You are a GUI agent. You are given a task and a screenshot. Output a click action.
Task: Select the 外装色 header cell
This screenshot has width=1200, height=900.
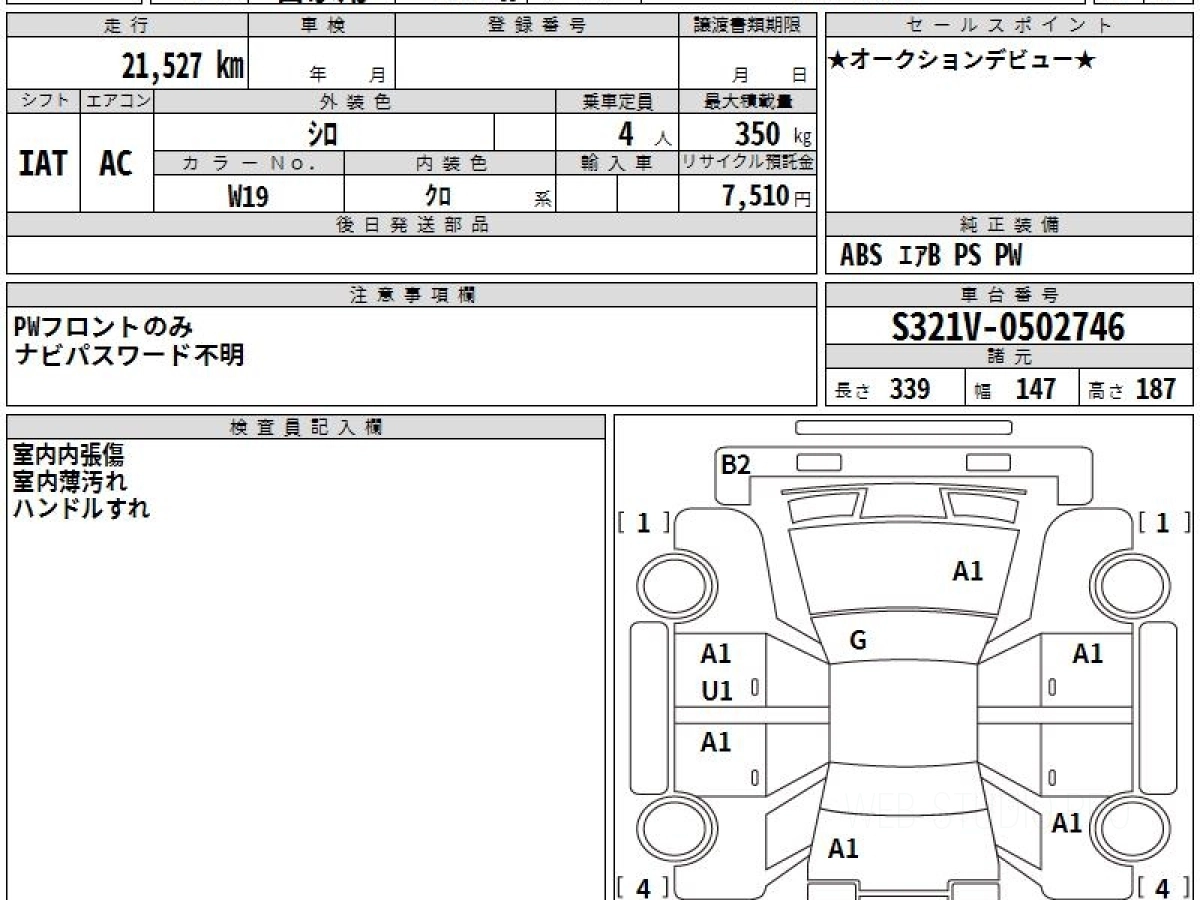click(355, 101)
